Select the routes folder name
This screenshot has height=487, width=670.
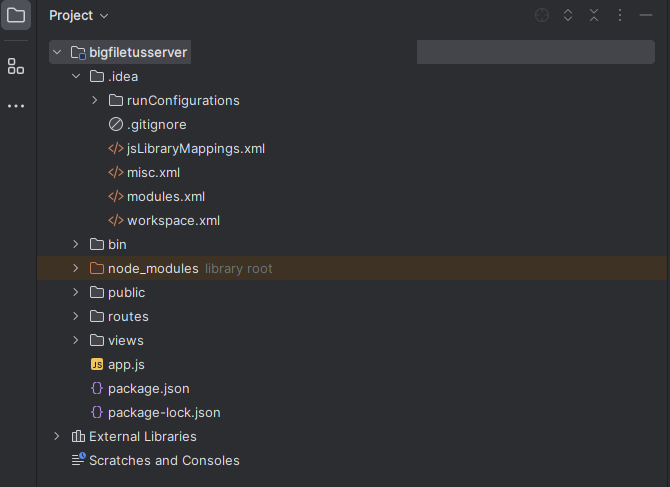[128, 317]
